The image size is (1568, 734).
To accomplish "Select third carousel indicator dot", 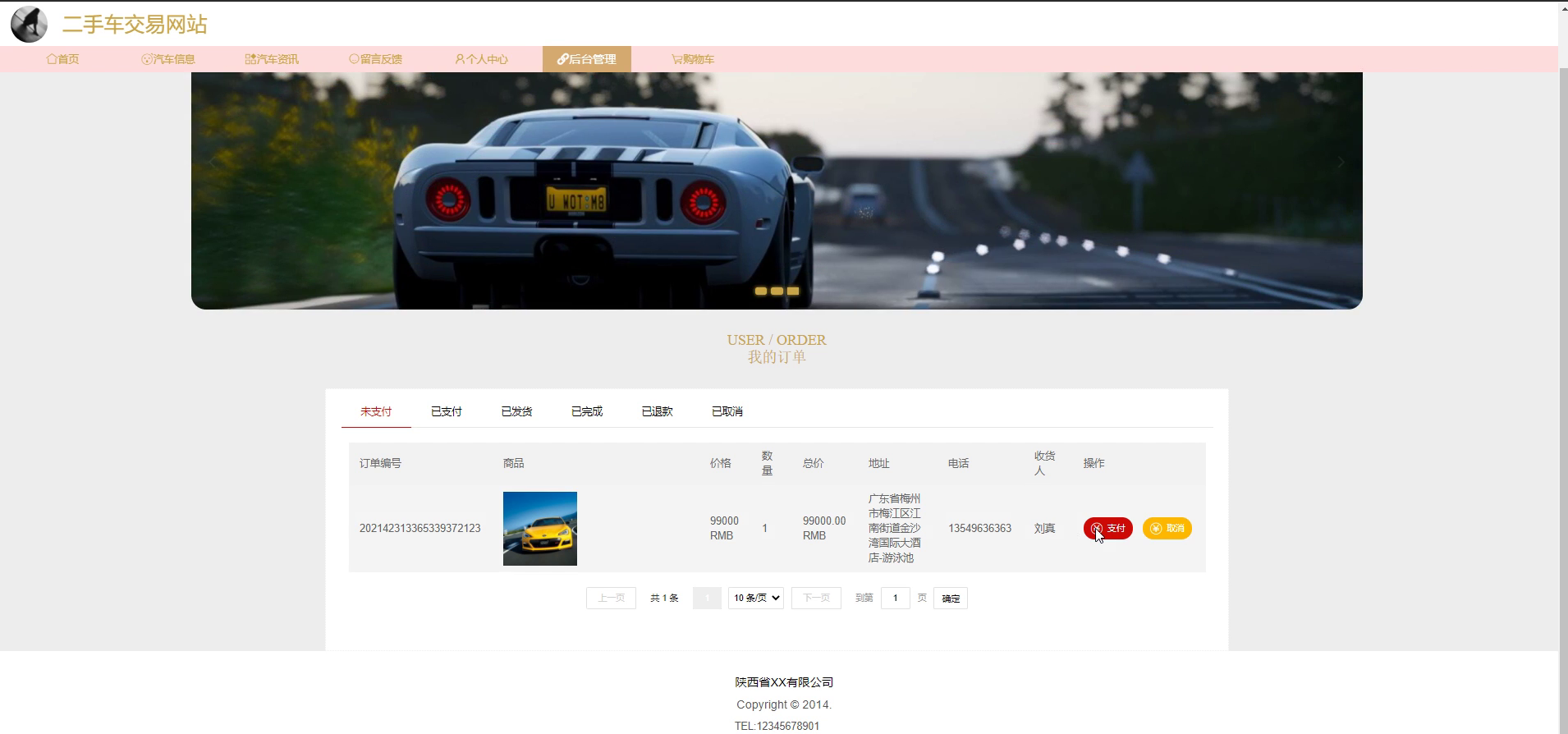I will tap(793, 291).
